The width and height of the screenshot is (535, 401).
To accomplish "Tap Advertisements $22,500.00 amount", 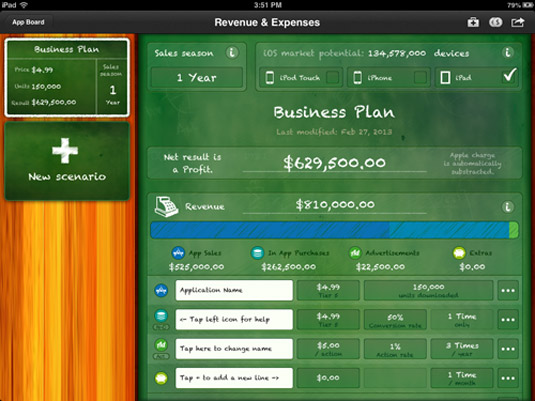I will 380,267.
